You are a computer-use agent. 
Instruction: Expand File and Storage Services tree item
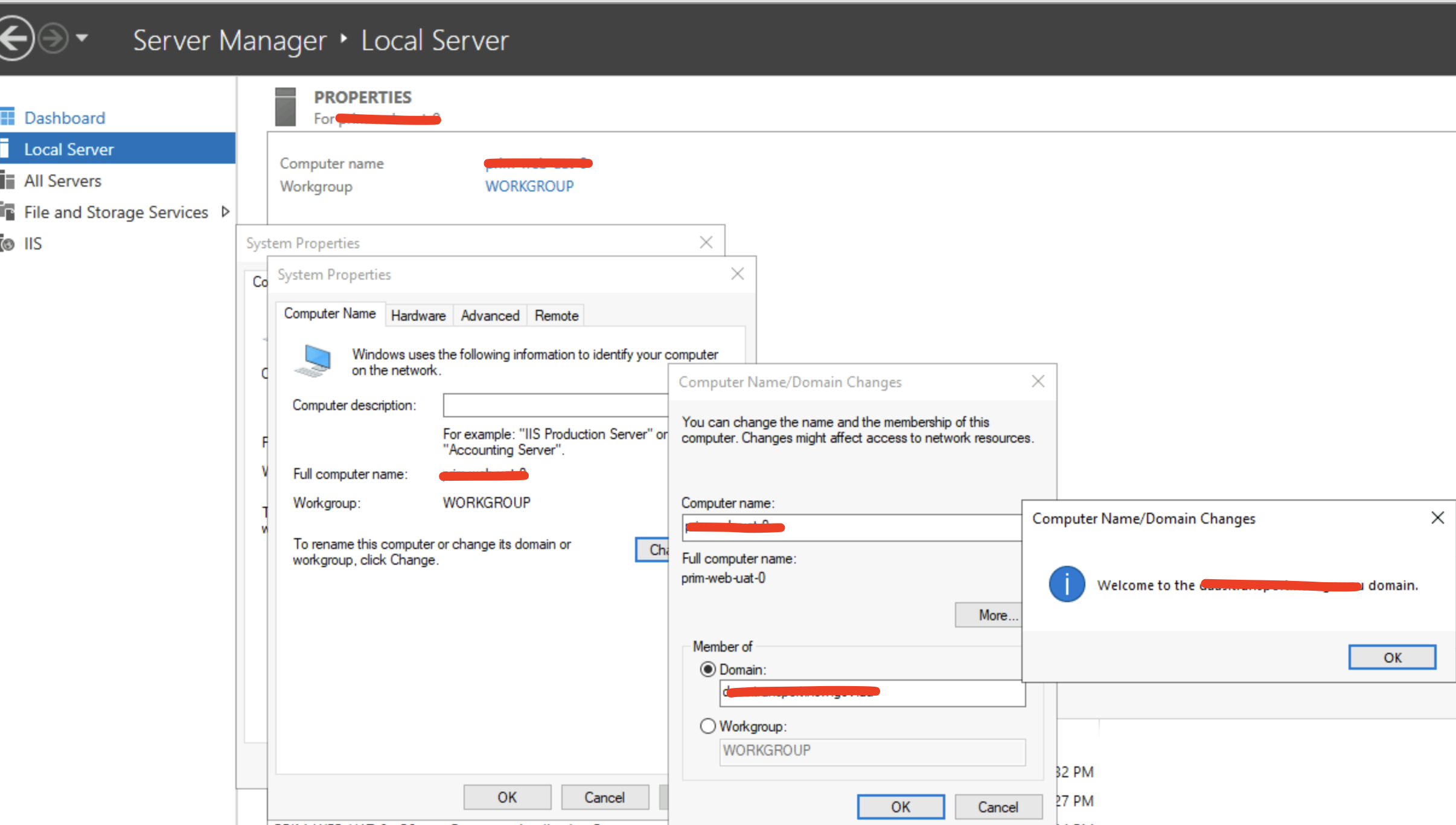(227, 212)
